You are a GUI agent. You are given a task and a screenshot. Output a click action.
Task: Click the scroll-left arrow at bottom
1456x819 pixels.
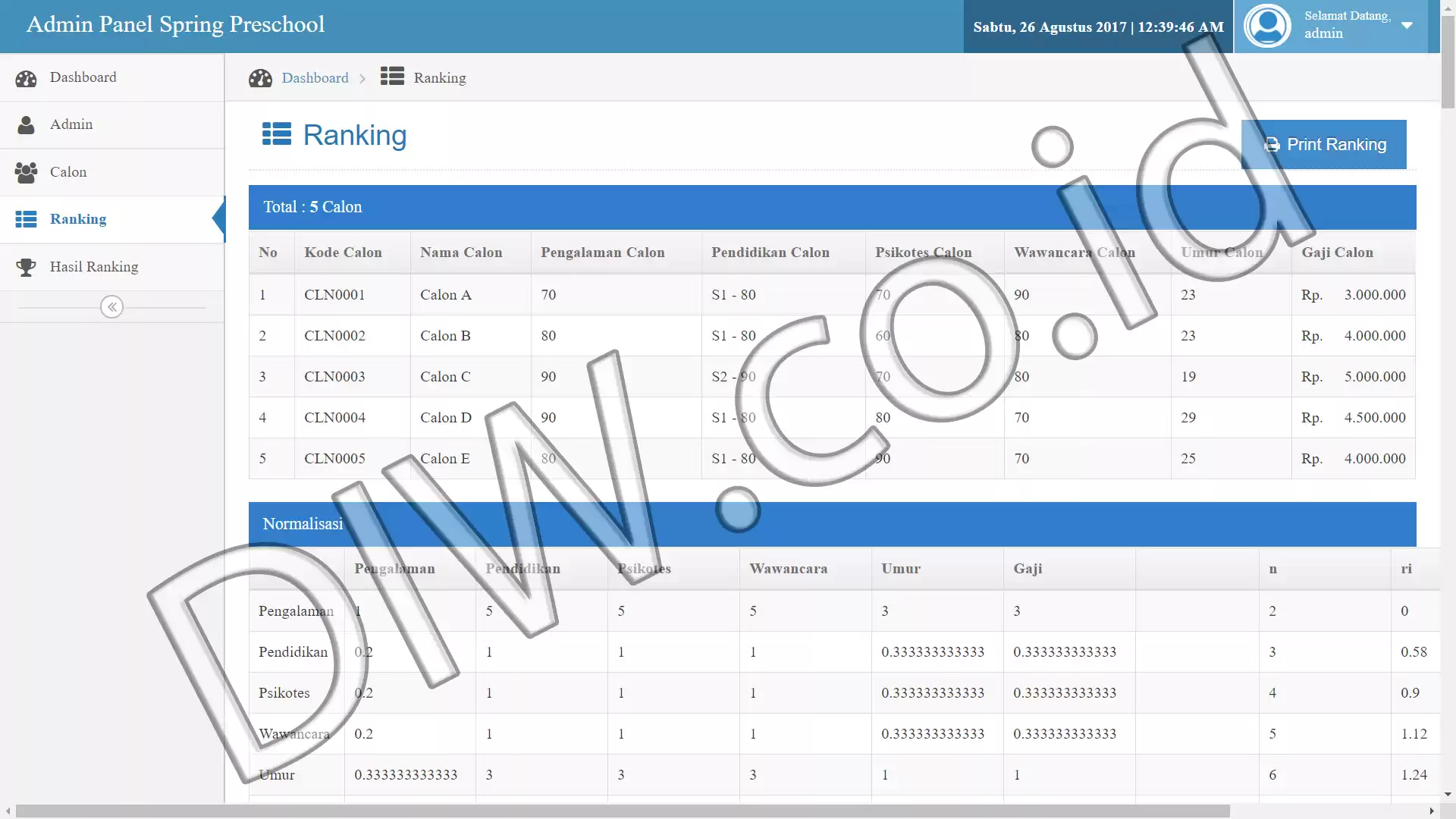[x=8, y=811]
